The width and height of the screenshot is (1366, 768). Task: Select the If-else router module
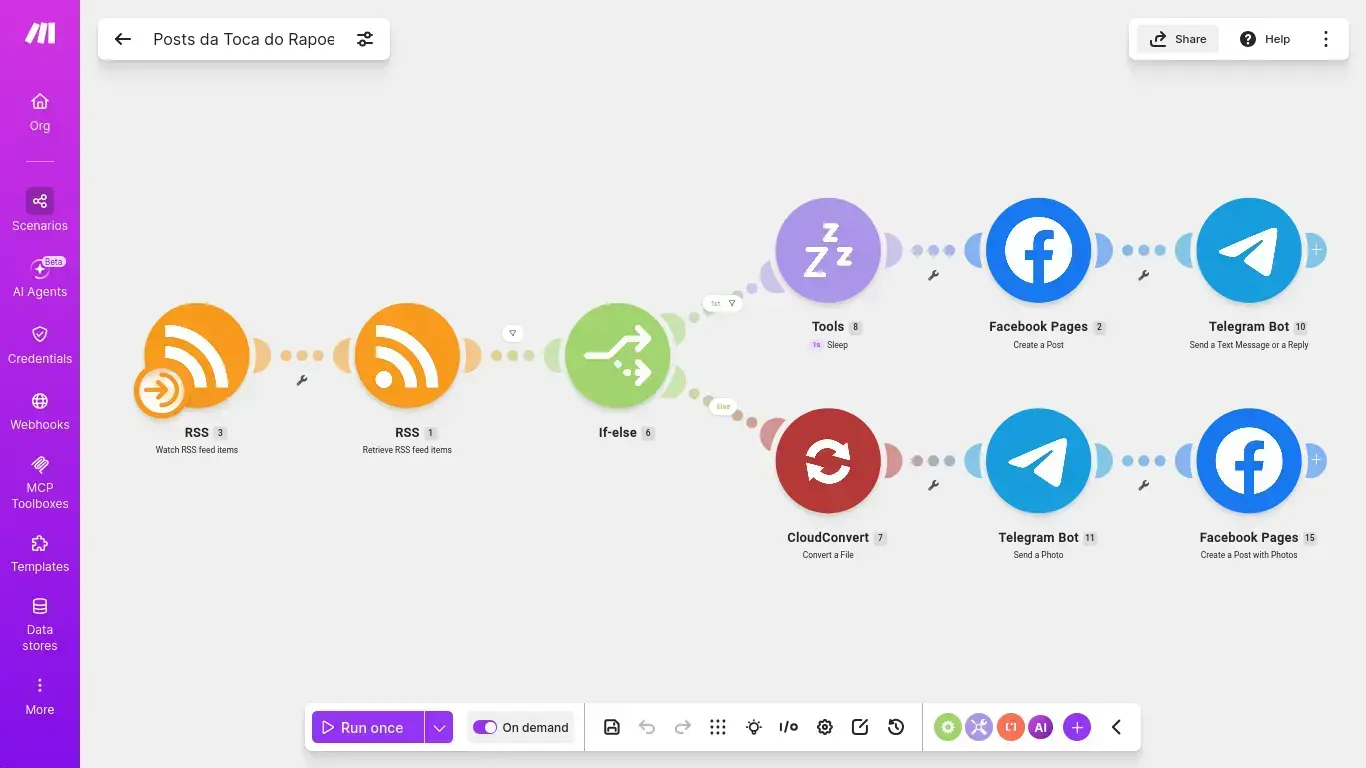617,356
